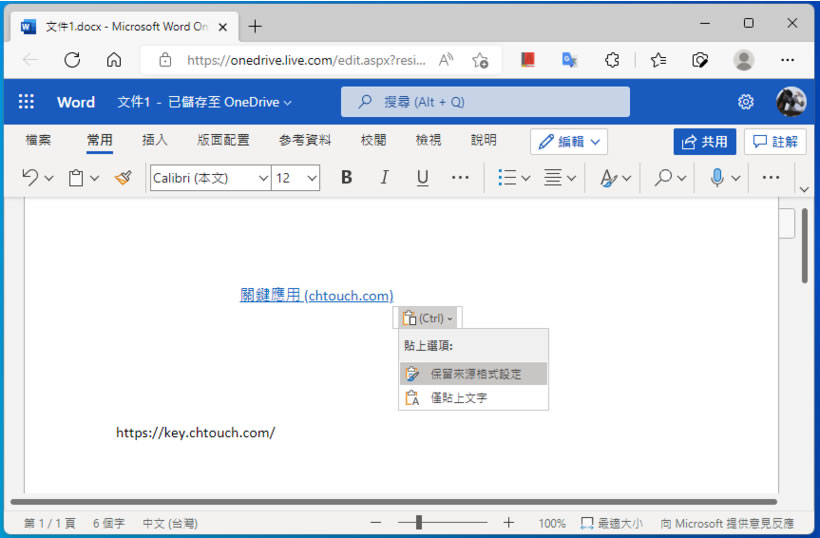This screenshot has width=820, height=538.
Task: Click the 搜尋 search box
Action: pos(485,102)
